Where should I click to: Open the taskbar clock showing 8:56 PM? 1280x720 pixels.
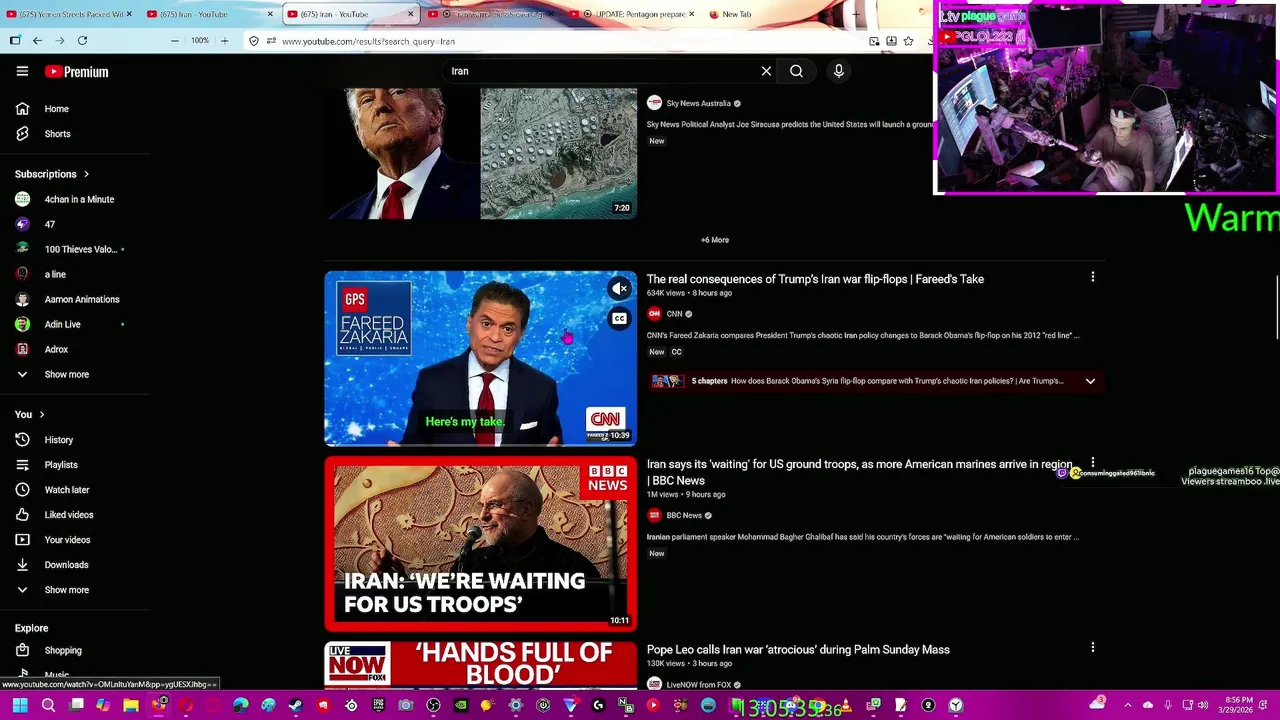[x=1237, y=706]
